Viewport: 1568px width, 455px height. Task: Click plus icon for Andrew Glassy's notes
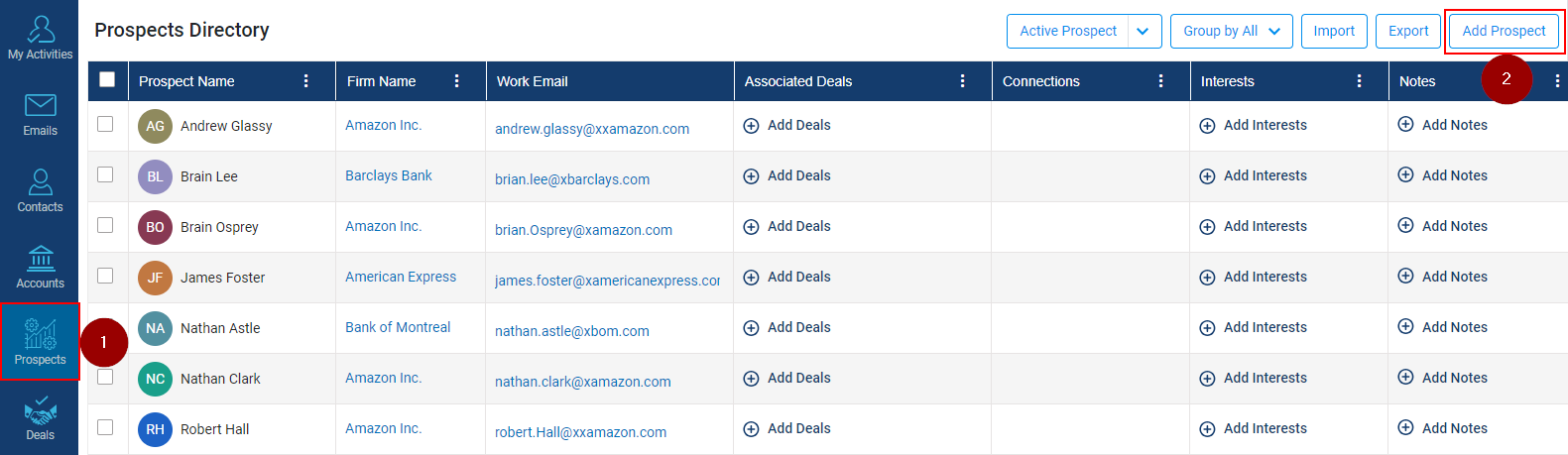(x=1405, y=124)
